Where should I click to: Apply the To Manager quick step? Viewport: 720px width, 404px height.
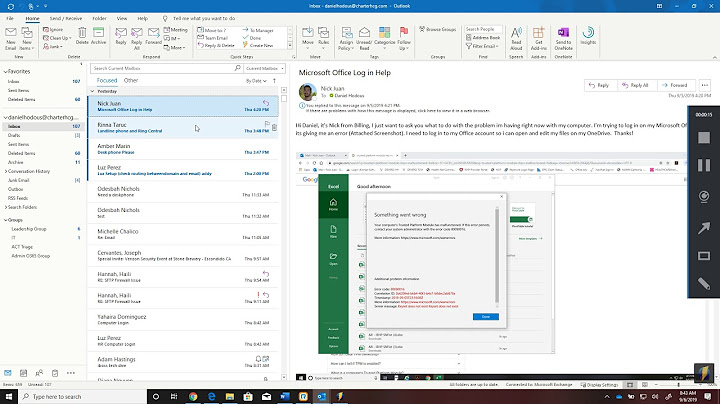tap(258, 30)
